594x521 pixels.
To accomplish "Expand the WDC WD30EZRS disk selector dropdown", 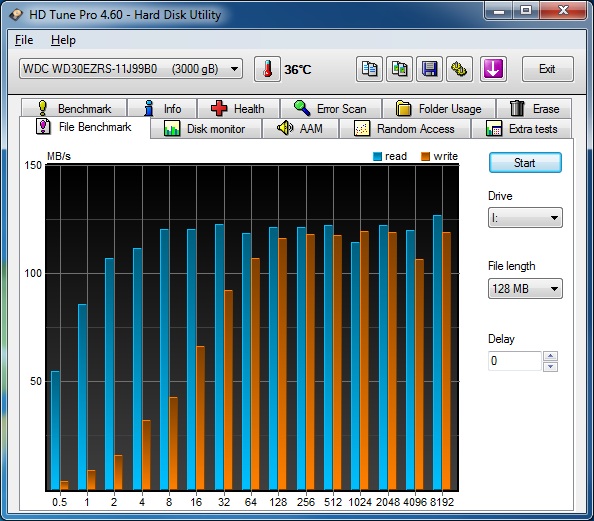I will click(x=131, y=69).
